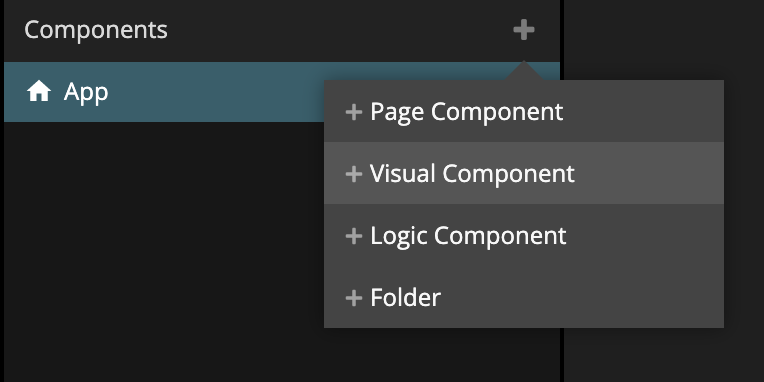The width and height of the screenshot is (764, 382).
Task: Click the plus icon before Logic Component
Action: pyautogui.click(x=354, y=236)
